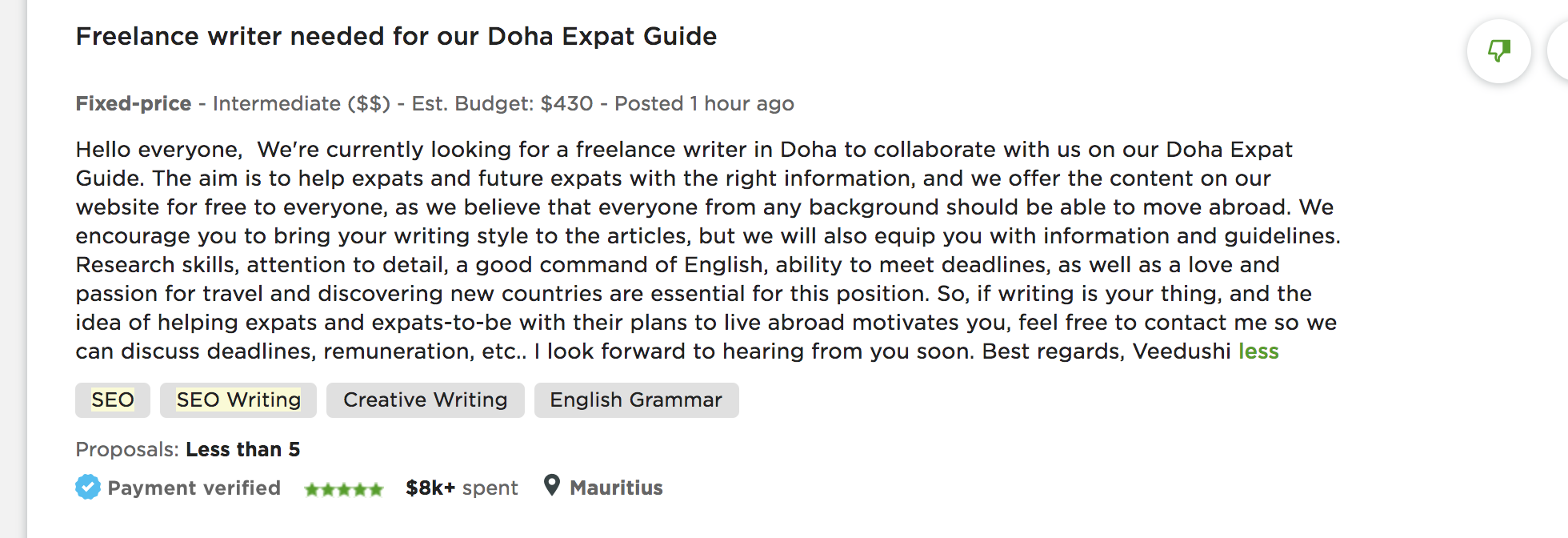Collapse the description with the less link
The width and height of the screenshot is (1568, 538).
pyautogui.click(x=1258, y=351)
